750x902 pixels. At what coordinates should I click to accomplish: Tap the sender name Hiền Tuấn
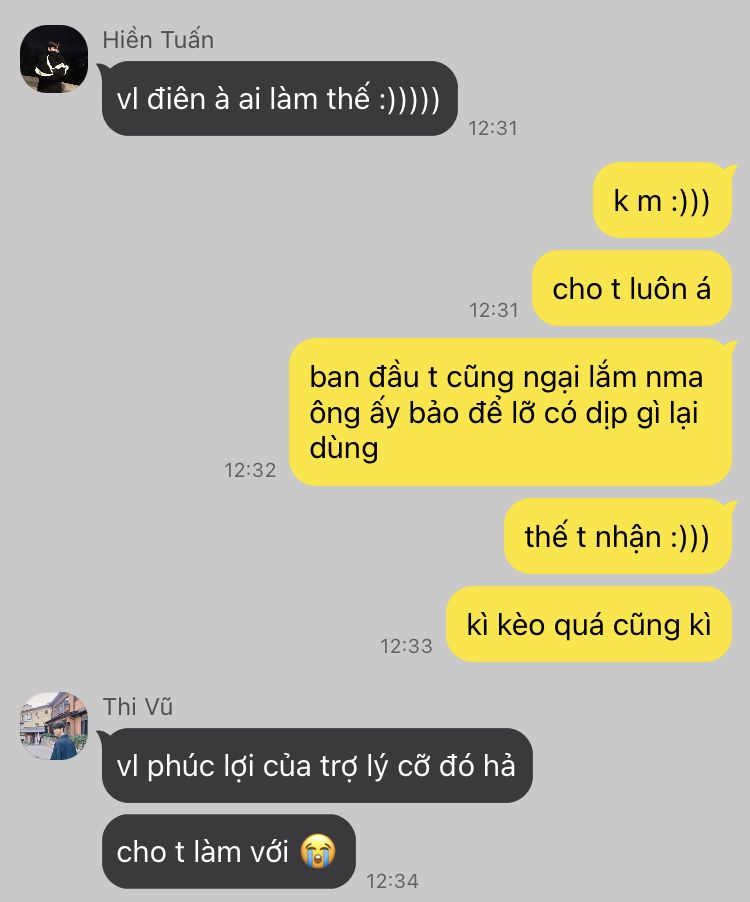(x=158, y=40)
